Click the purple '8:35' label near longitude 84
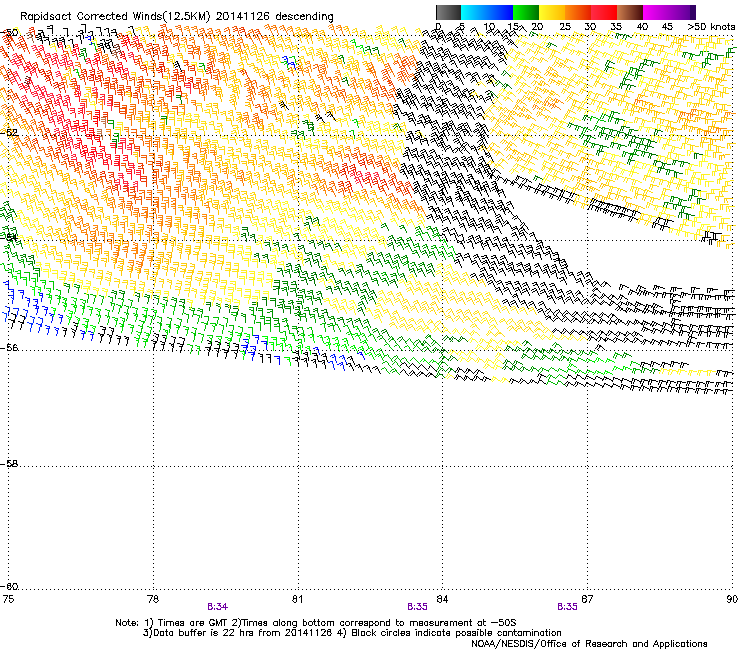 417,607
